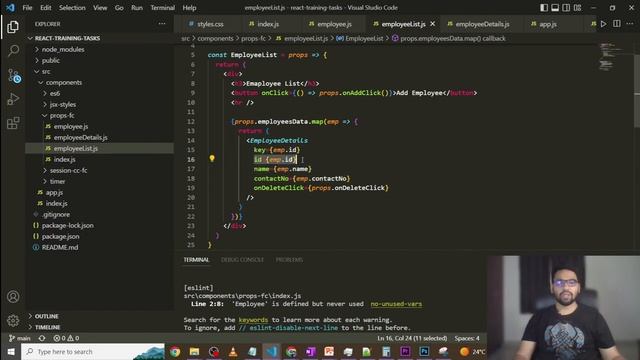Open the Source Control view
Image resolution: width=640 pixels, height=360 pixels.
coord(14,76)
